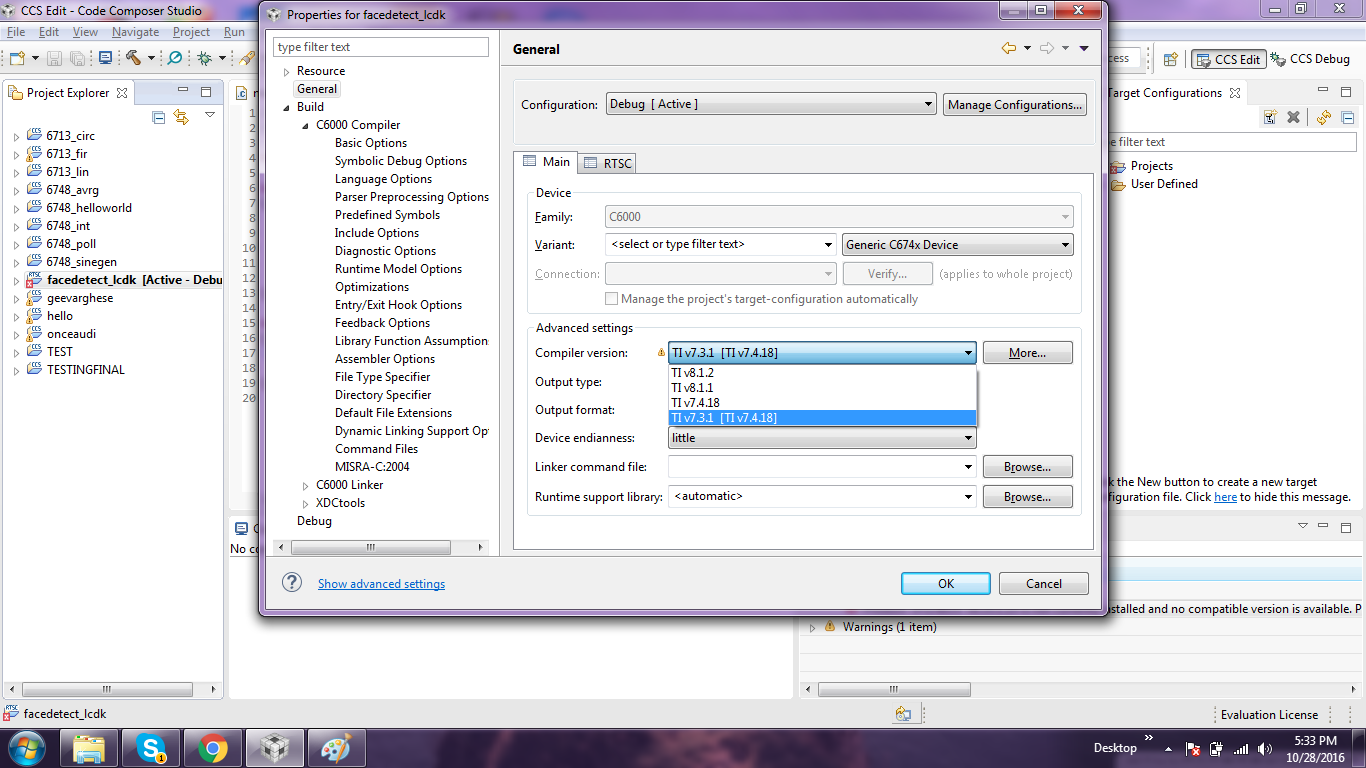The height and width of the screenshot is (768, 1366).
Task: Switch to the RTSC tab
Action: [608, 163]
